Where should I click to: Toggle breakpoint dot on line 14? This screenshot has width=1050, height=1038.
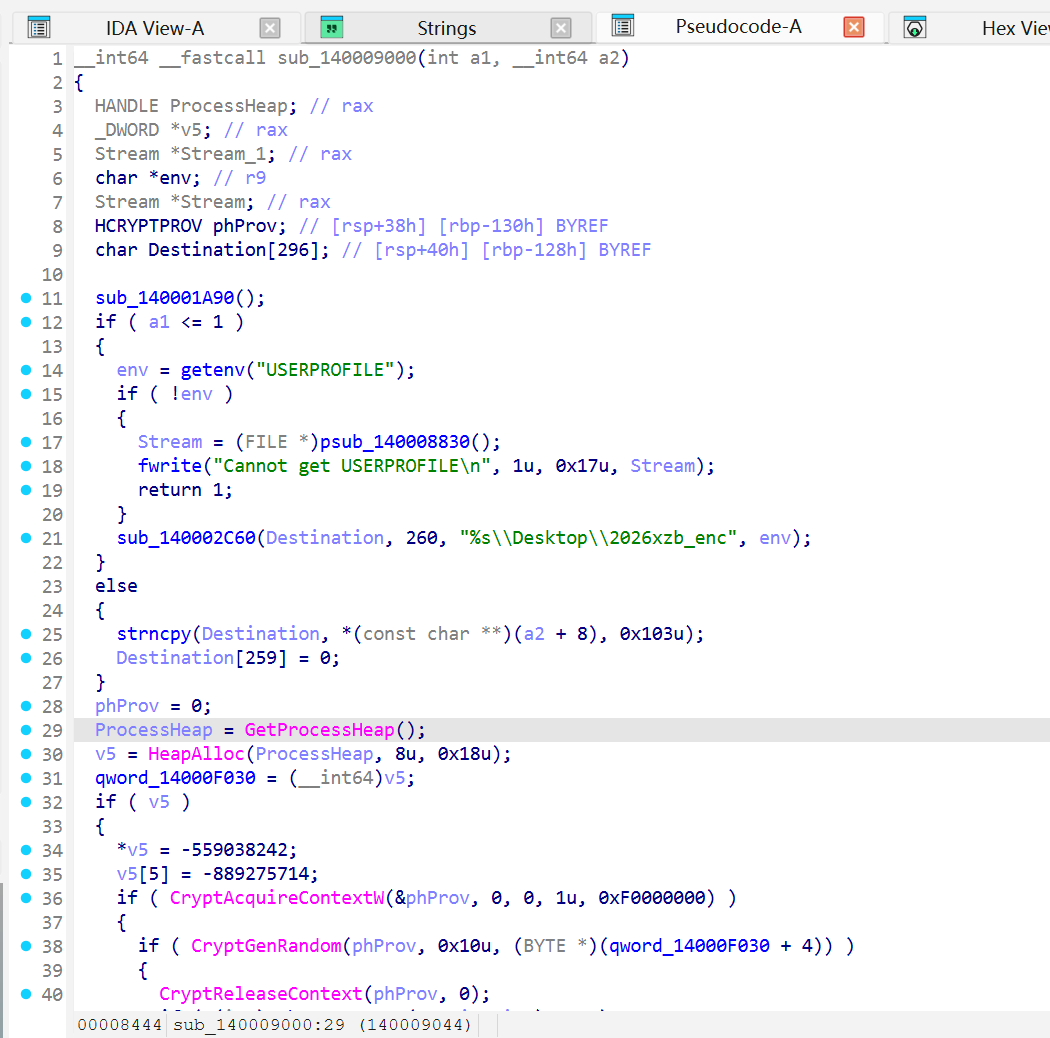(x=26, y=370)
